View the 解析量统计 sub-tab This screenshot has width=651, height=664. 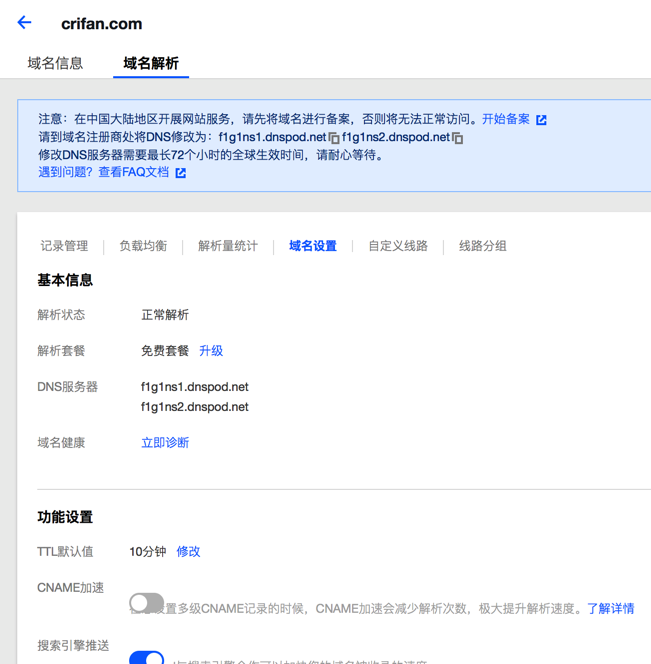pos(228,246)
